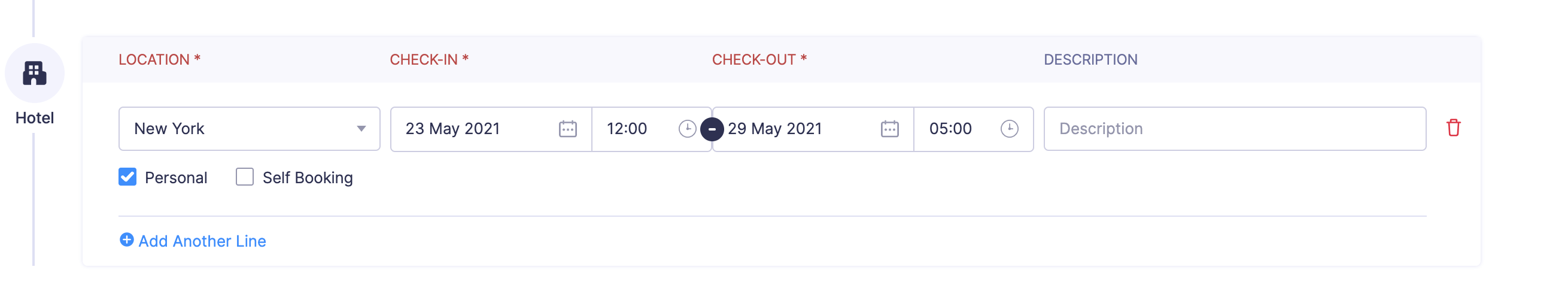Viewport: 1568px width, 285px height.
Task: Focus the Description text field
Action: click(x=1235, y=129)
